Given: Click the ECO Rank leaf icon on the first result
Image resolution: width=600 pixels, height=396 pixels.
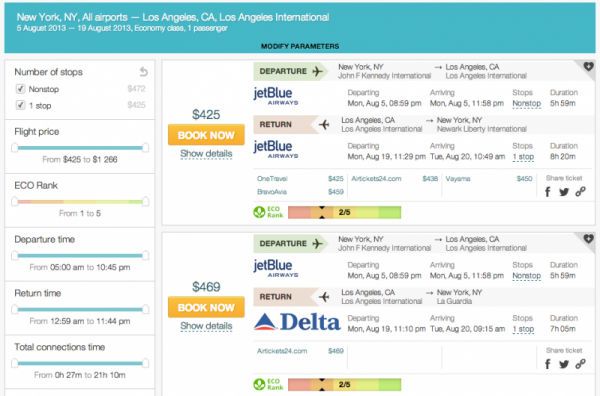Looking at the screenshot, I should (259, 212).
